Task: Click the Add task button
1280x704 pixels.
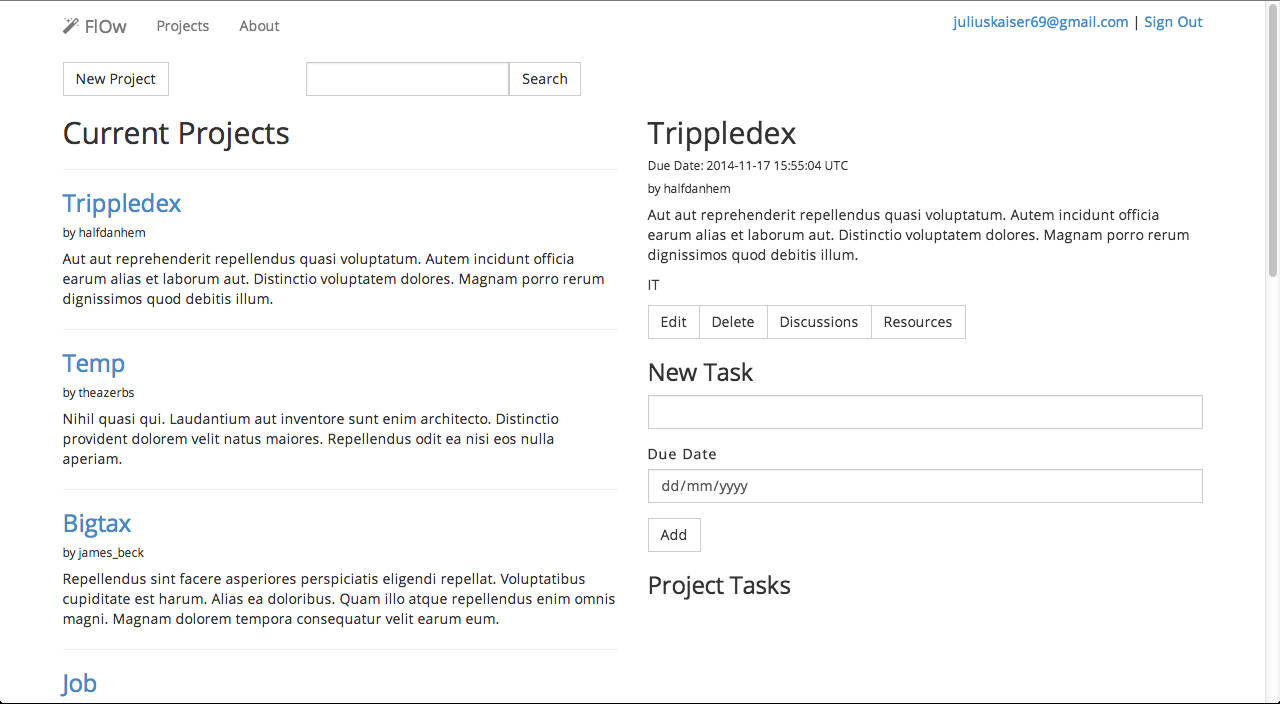Action: pyautogui.click(x=674, y=535)
